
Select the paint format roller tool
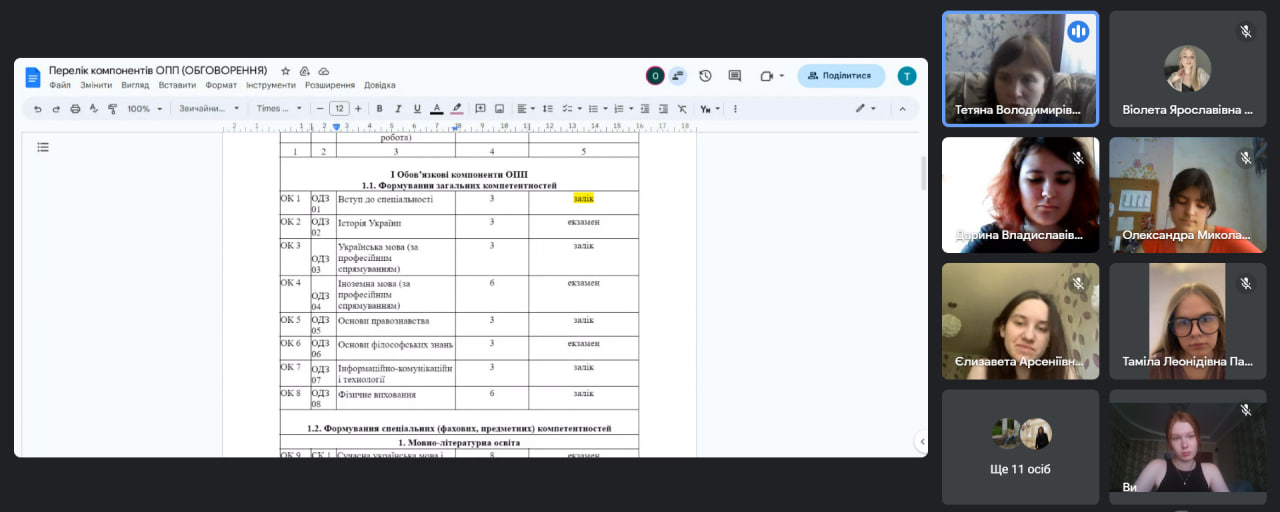pos(112,109)
